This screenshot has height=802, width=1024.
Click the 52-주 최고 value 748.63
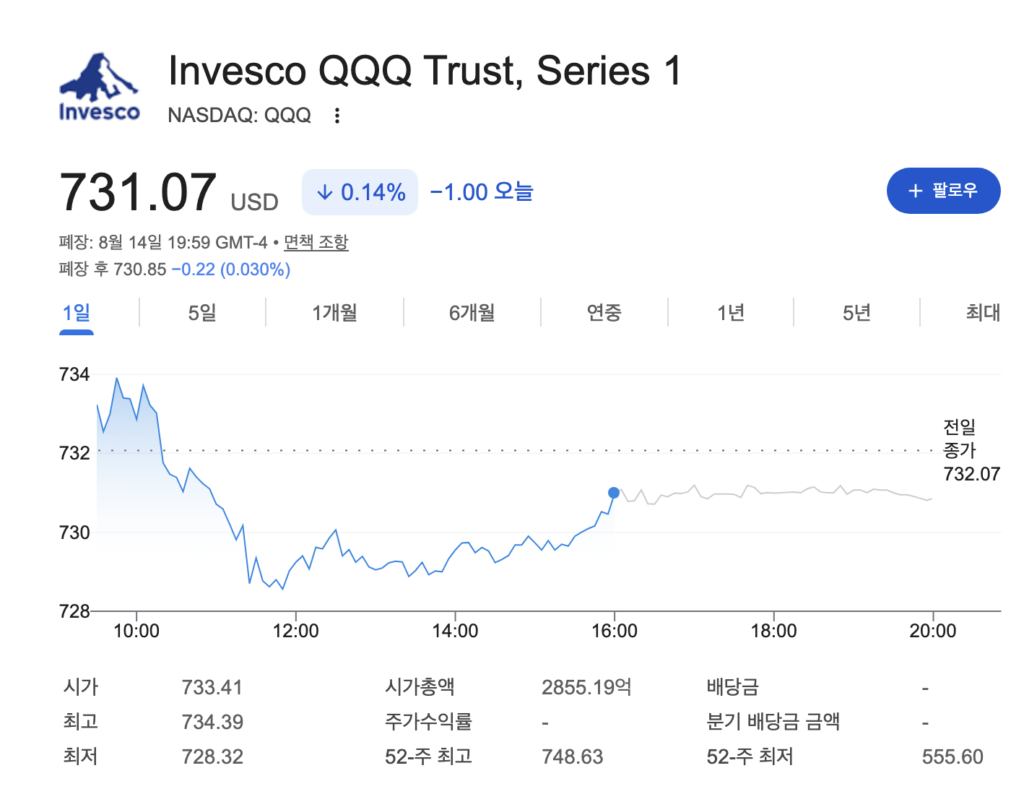[x=572, y=757]
